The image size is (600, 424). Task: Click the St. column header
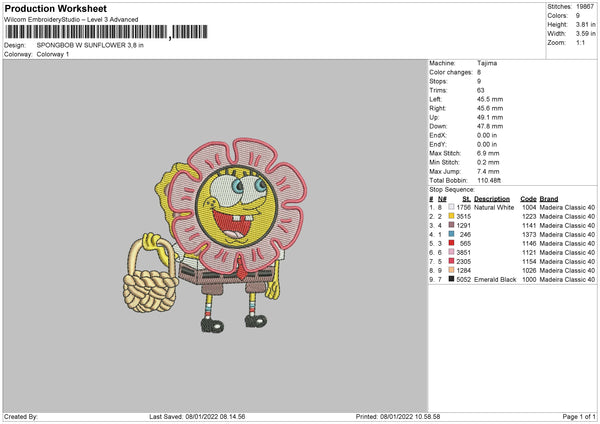(x=466, y=199)
